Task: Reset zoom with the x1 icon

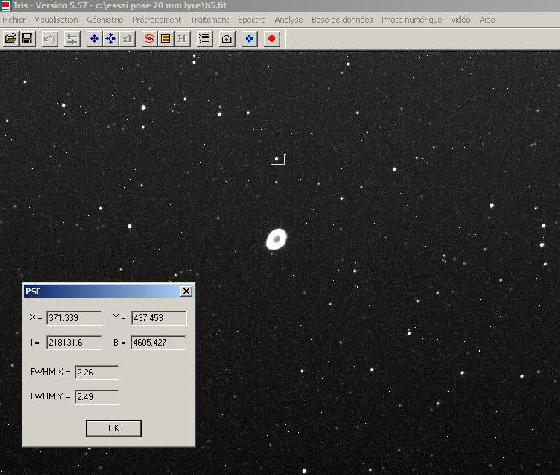Action: pyautogui.click(x=127, y=39)
